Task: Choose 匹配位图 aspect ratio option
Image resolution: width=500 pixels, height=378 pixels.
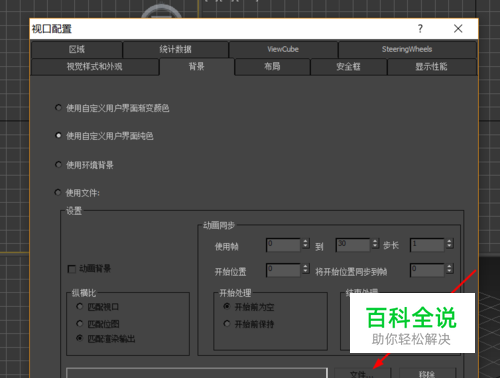Action: click(80, 323)
